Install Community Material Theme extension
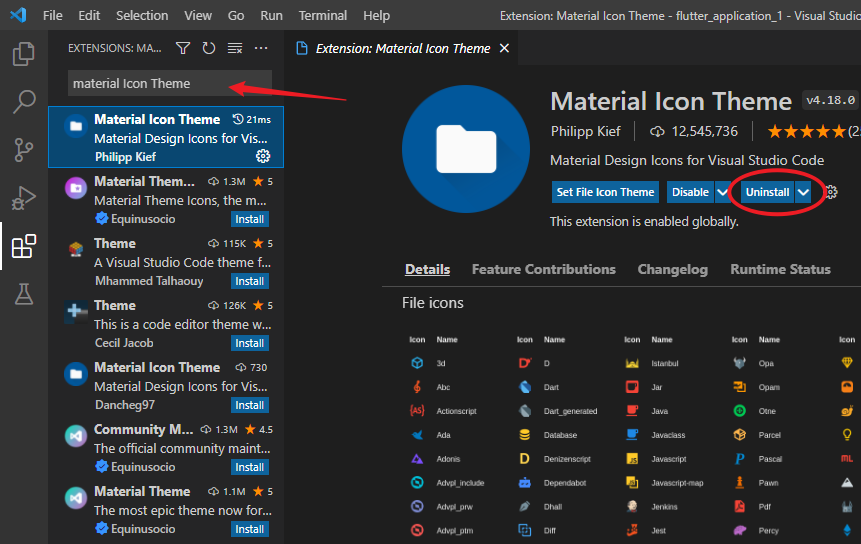 [250, 467]
